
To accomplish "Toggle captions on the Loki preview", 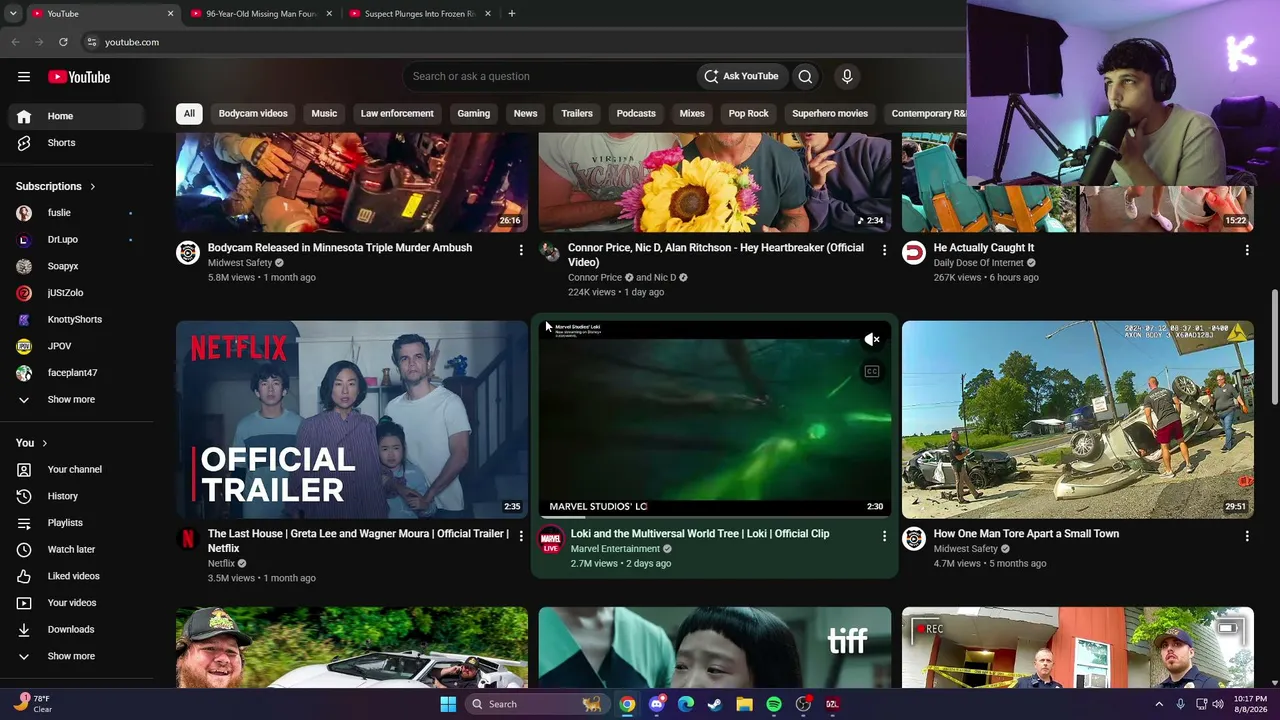I will click(872, 372).
